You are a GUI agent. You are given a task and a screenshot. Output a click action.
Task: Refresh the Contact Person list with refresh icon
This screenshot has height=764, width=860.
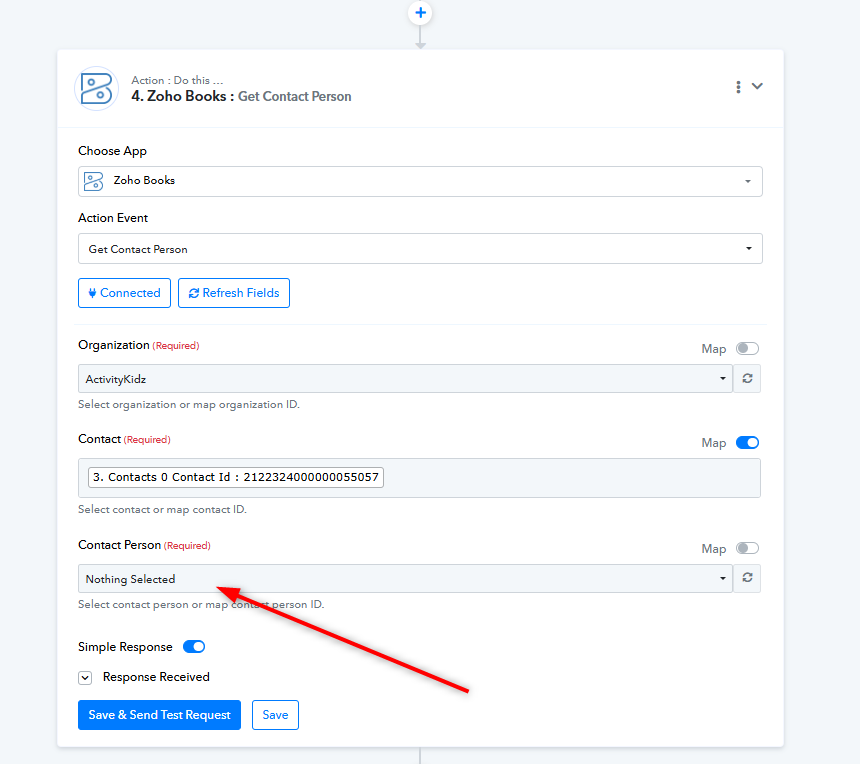tap(747, 578)
